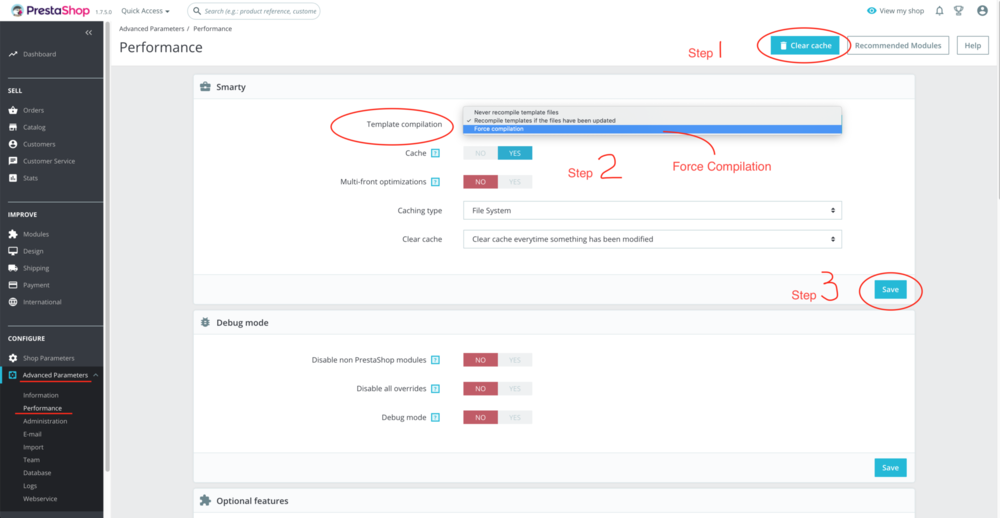
Task: Set Cache toggle to NO
Action: [480, 153]
